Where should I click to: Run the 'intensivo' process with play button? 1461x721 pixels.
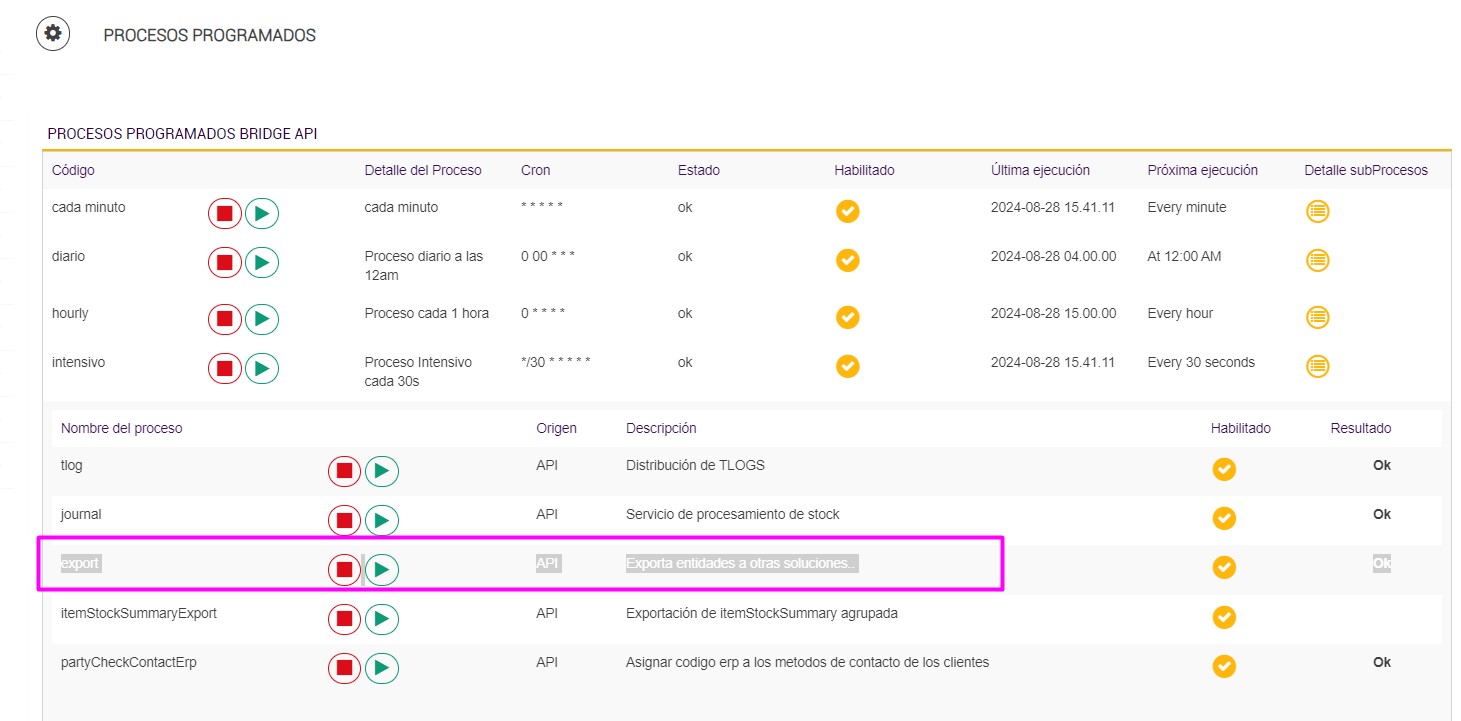pyautogui.click(x=262, y=368)
